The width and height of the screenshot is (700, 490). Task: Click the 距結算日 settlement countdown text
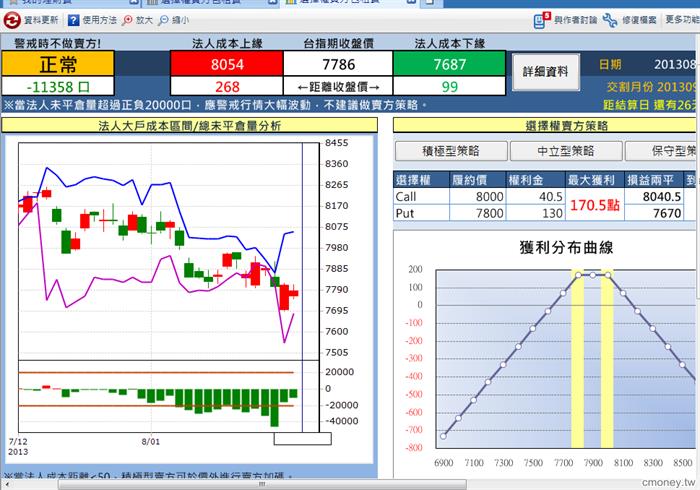pos(651,105)
